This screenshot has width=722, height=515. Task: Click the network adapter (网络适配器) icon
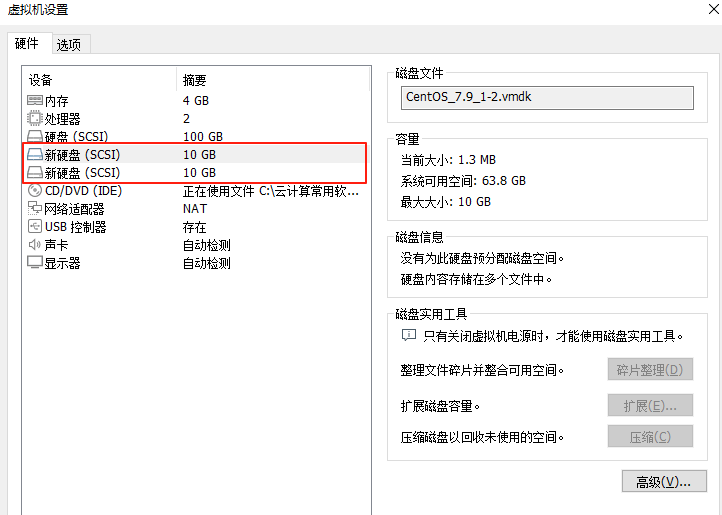tap(35, 209)
